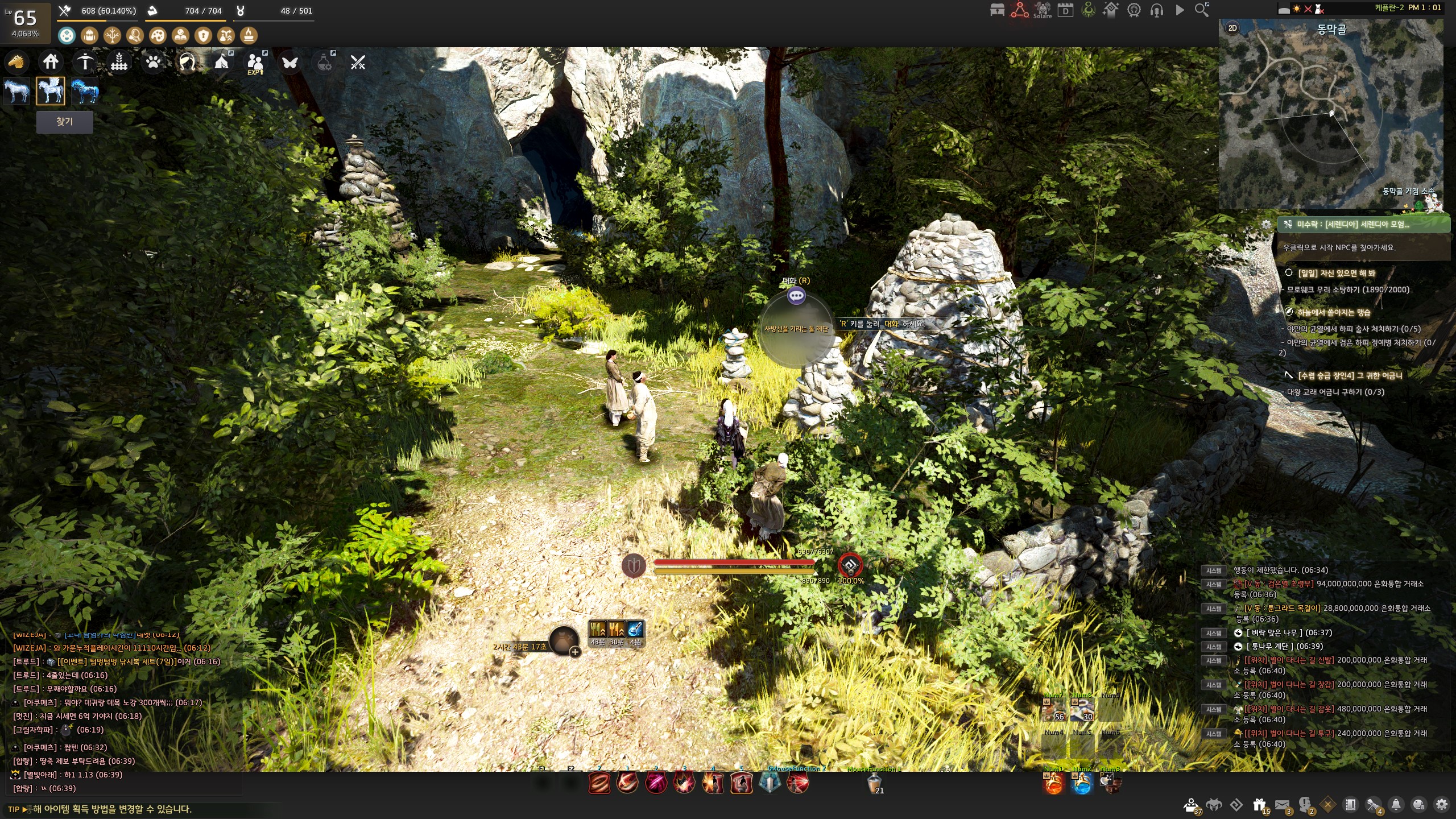Select the [일일] 자신 있으면 해 봐 quest
The width and height of the screenshot is (1456, 819).
[1335, 273]
